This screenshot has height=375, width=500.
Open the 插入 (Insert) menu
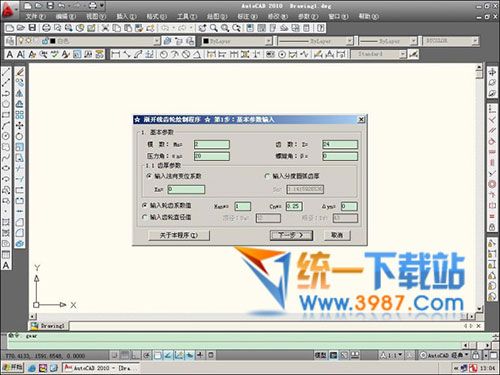[126, 16]
